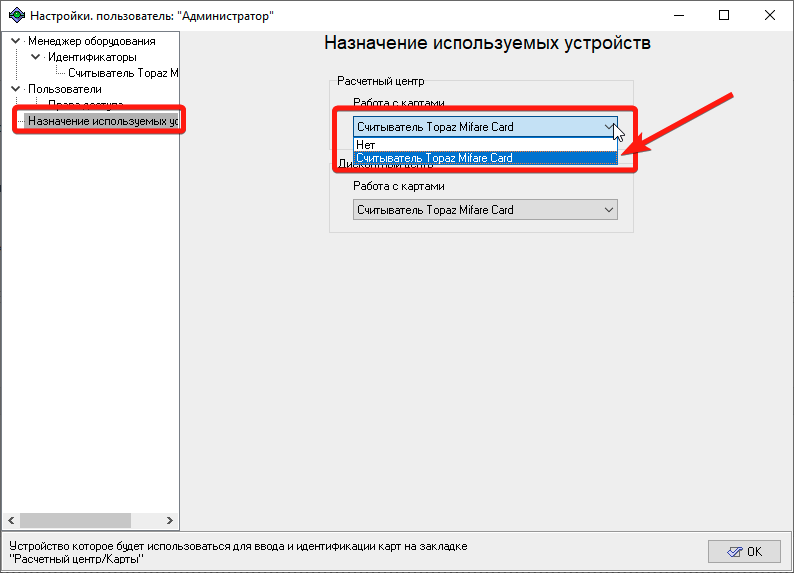Screen dimensions: 794x573
Task: Click the application icon in the title bar
Action: pos(17,15)
